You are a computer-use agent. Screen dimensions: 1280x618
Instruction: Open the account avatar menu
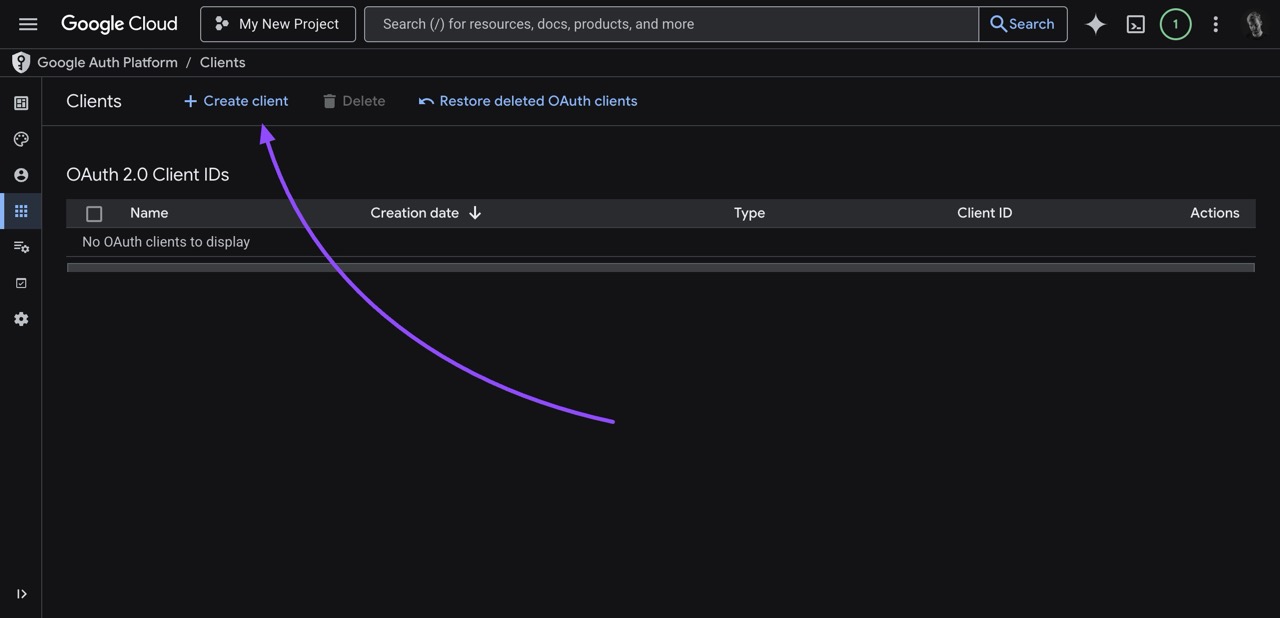click(1255, 23)
